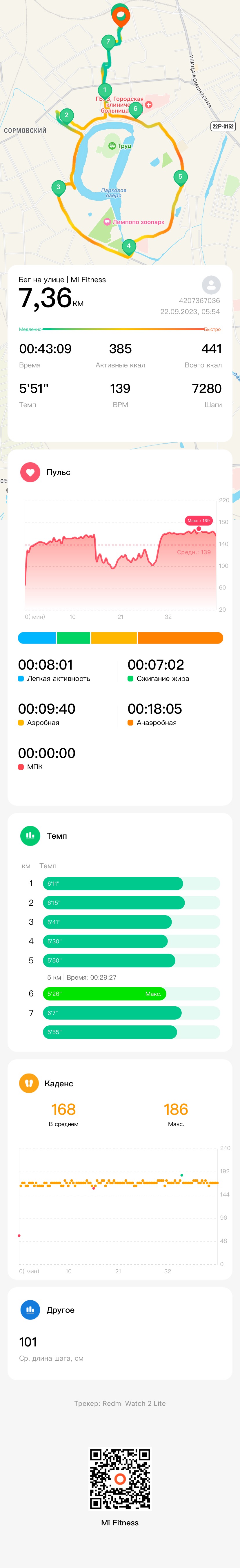240x1568 pixels.
Task: Click the orange footsteps Каденс icon
Action: (x=29, y=1083)
